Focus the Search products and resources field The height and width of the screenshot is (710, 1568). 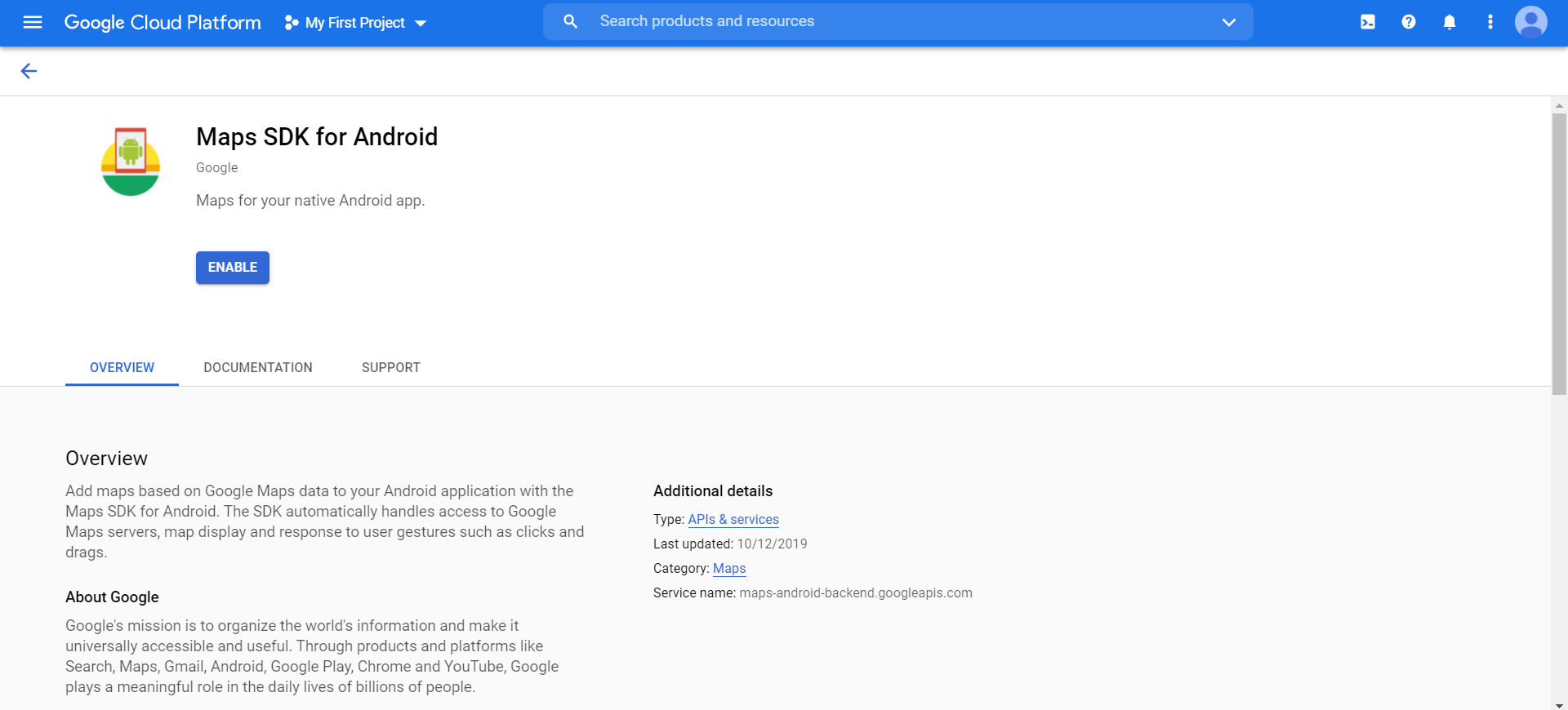pos(898,21)
